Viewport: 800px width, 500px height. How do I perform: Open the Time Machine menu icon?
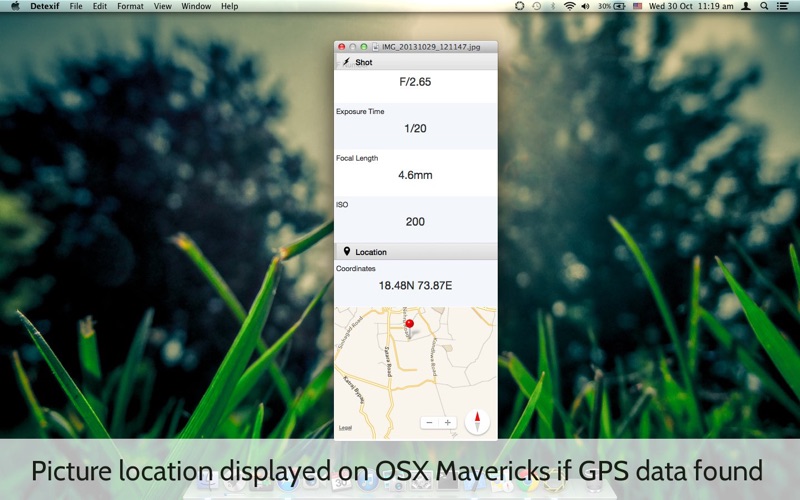click(x=536, y=6)
